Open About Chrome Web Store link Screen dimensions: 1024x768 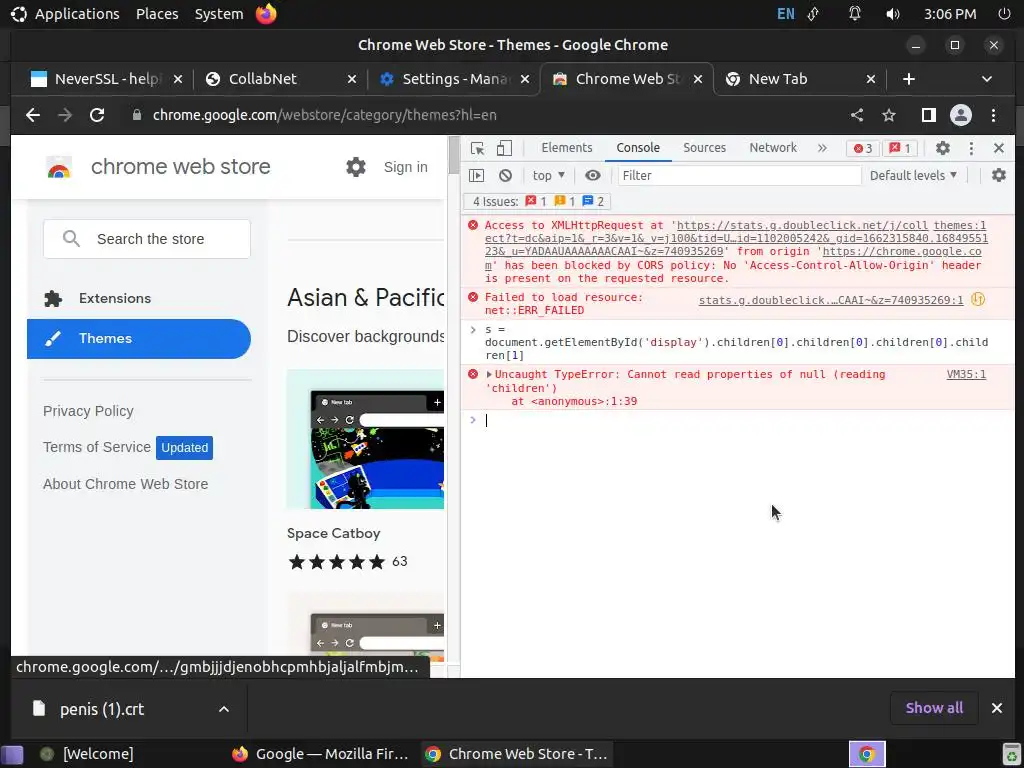pyautogui.click(x=125, y=484)
